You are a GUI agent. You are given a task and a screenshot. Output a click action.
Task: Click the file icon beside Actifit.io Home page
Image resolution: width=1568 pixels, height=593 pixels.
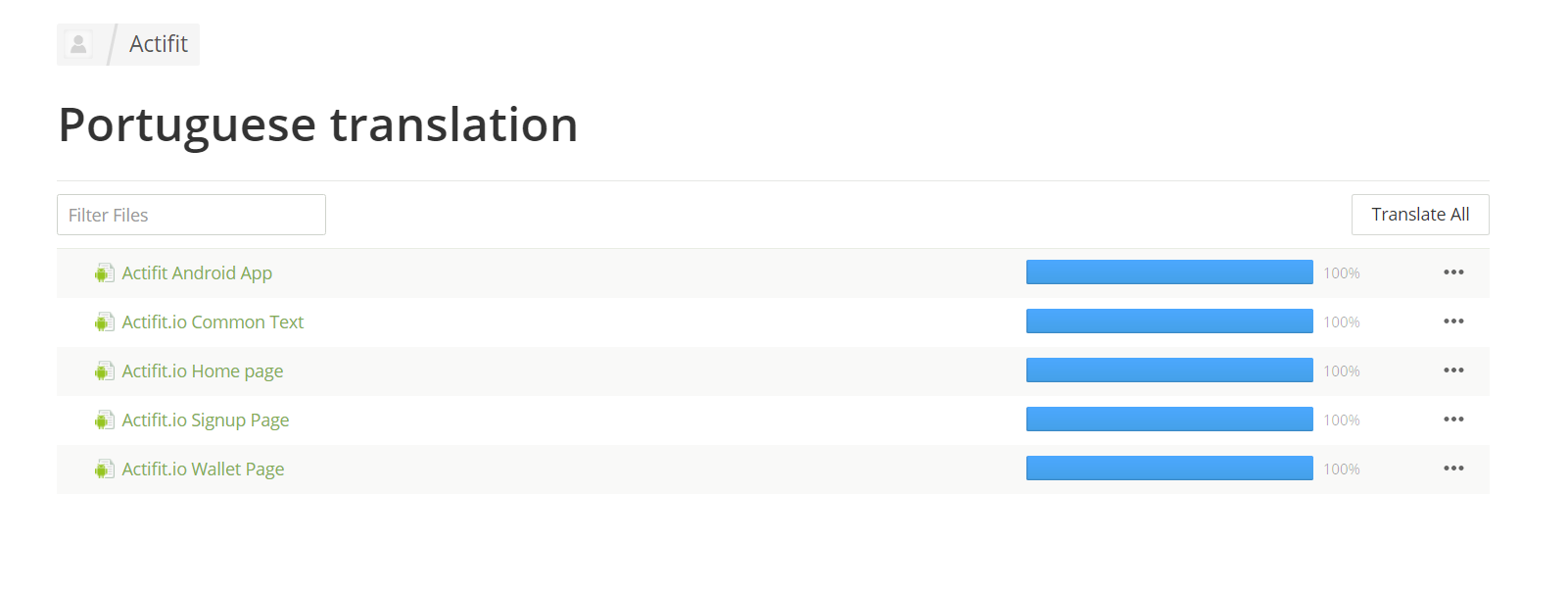[x=104, y=371]
